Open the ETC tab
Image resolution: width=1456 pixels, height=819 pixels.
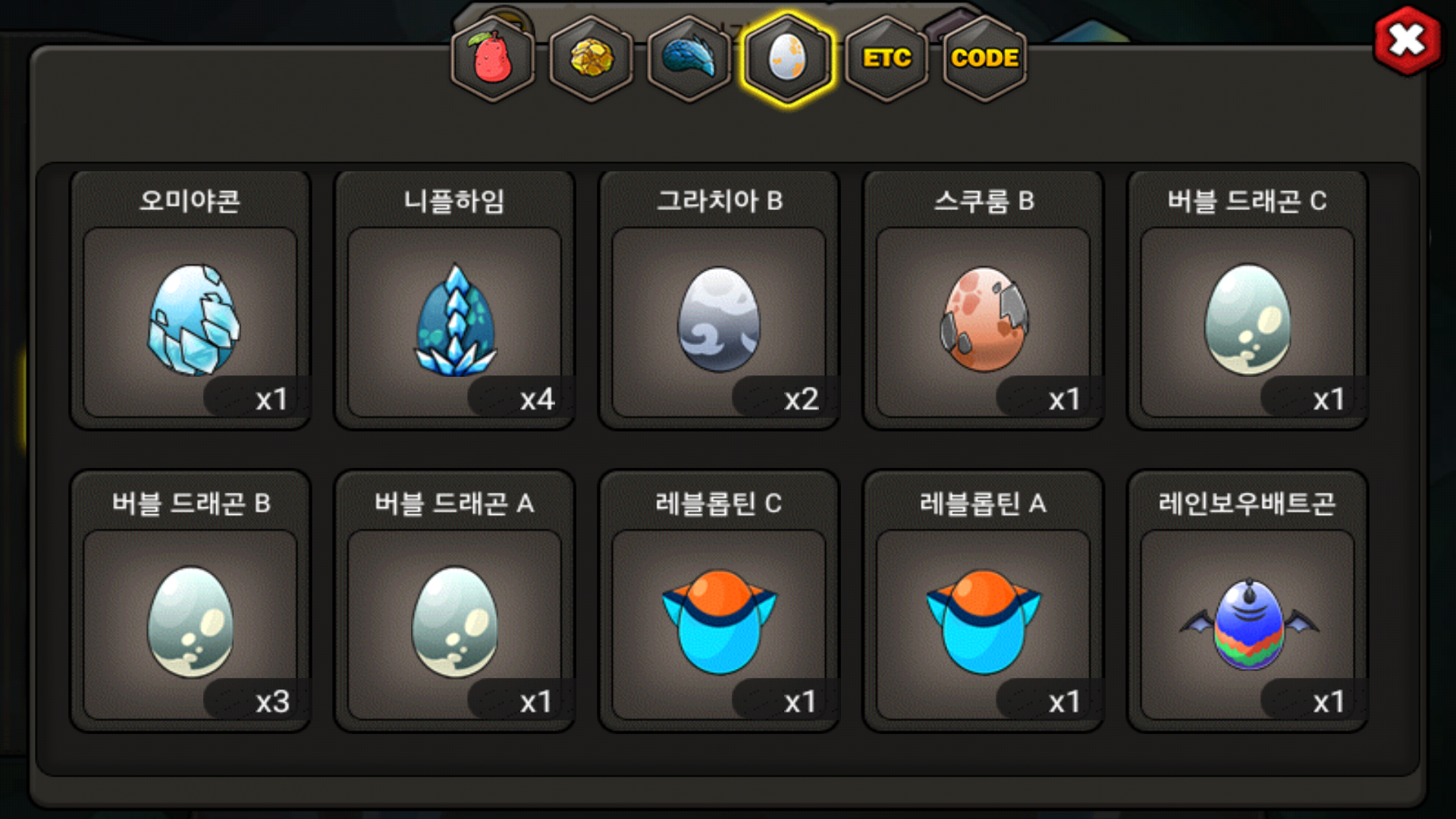(886, 58)
